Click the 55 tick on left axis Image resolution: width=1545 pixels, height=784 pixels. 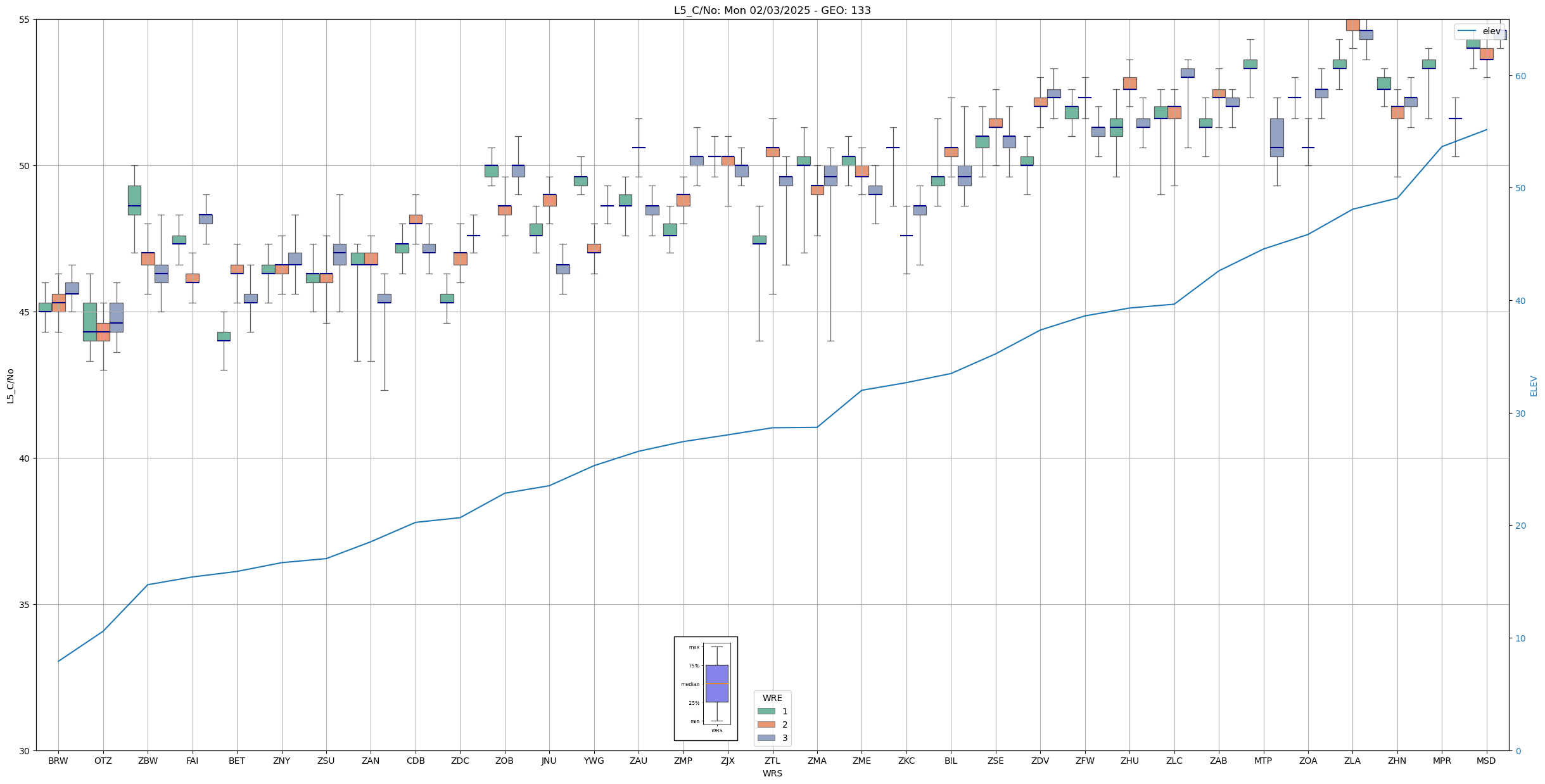25,20
